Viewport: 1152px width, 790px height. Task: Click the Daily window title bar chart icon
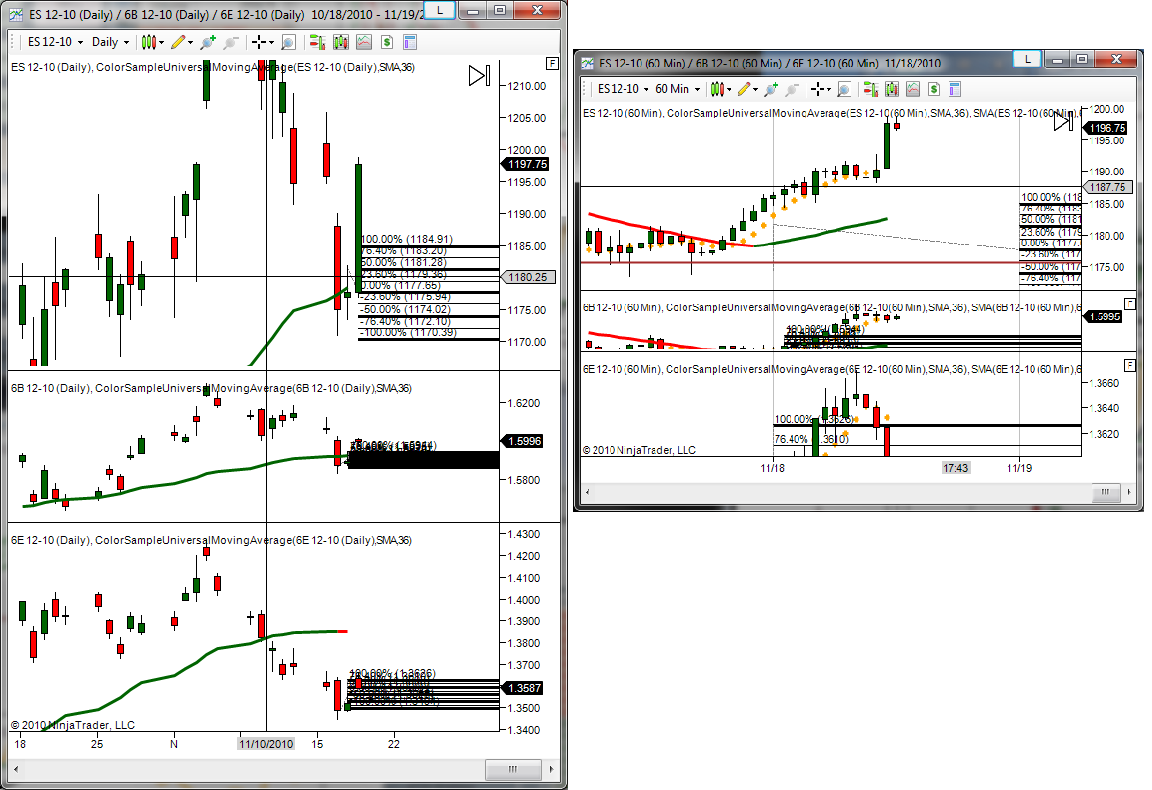15,14
